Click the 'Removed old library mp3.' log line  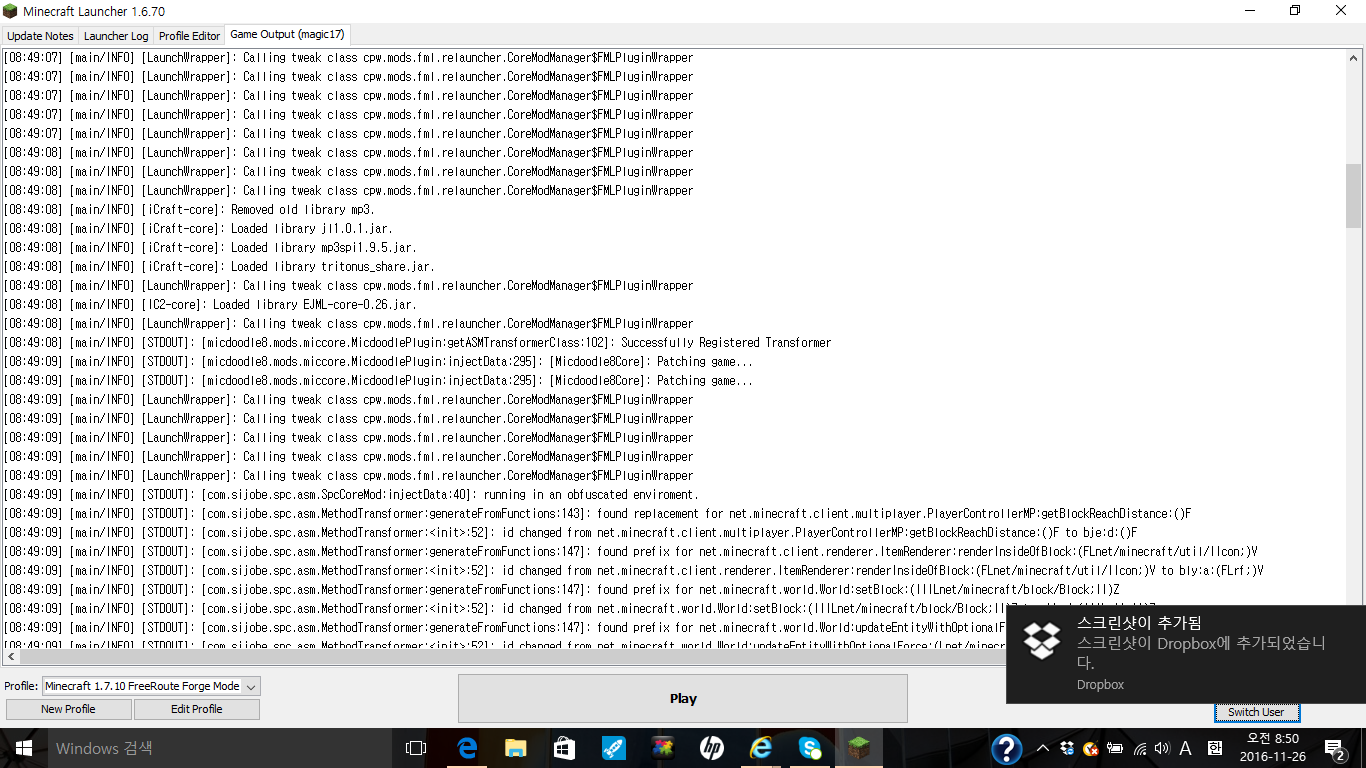(189, 209)
